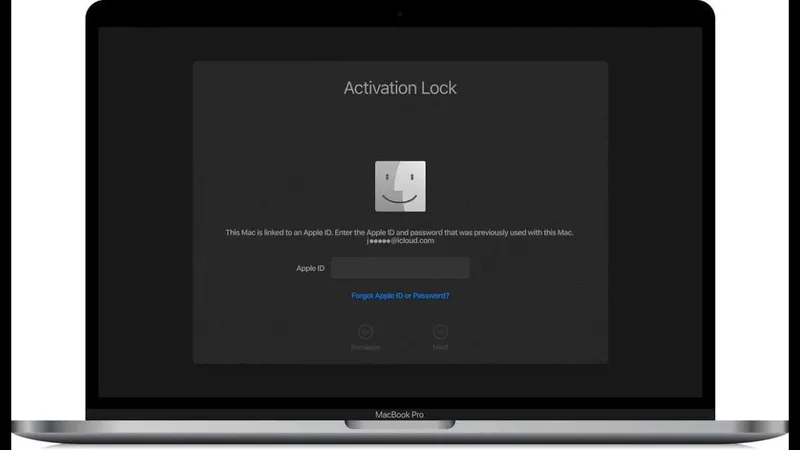Go back with the Previous arrow button
Viewport: 800px width, 450px height.
coord(365,332)
